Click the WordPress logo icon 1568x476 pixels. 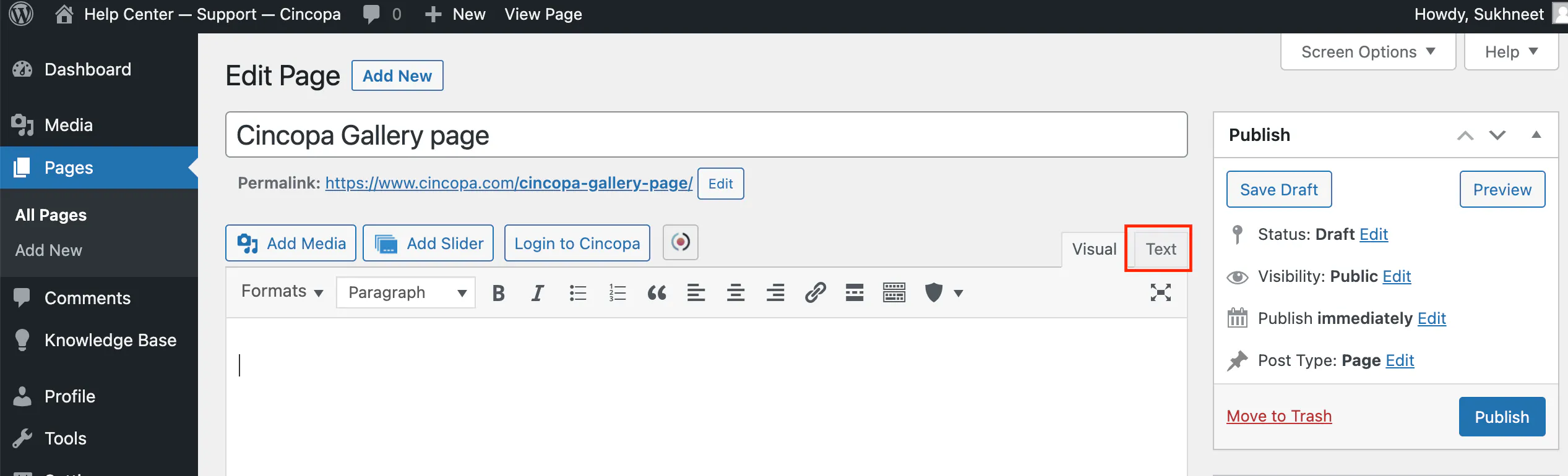[x=21, y=14]
